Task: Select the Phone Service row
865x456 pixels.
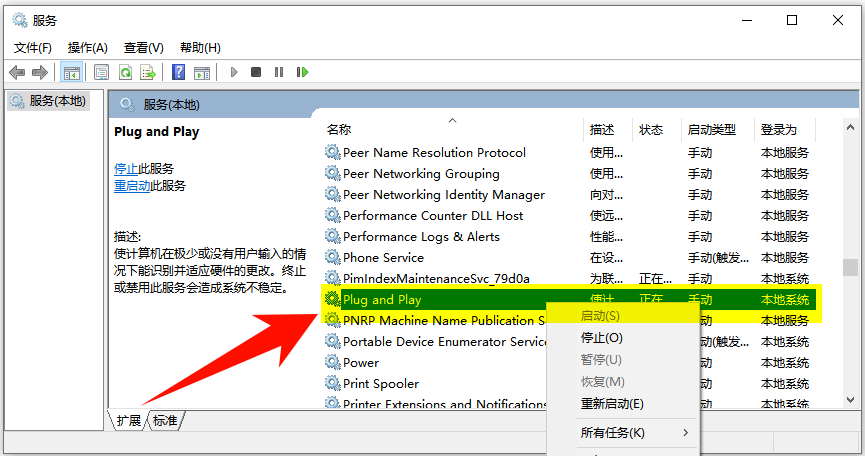Action: pos(569,257)
